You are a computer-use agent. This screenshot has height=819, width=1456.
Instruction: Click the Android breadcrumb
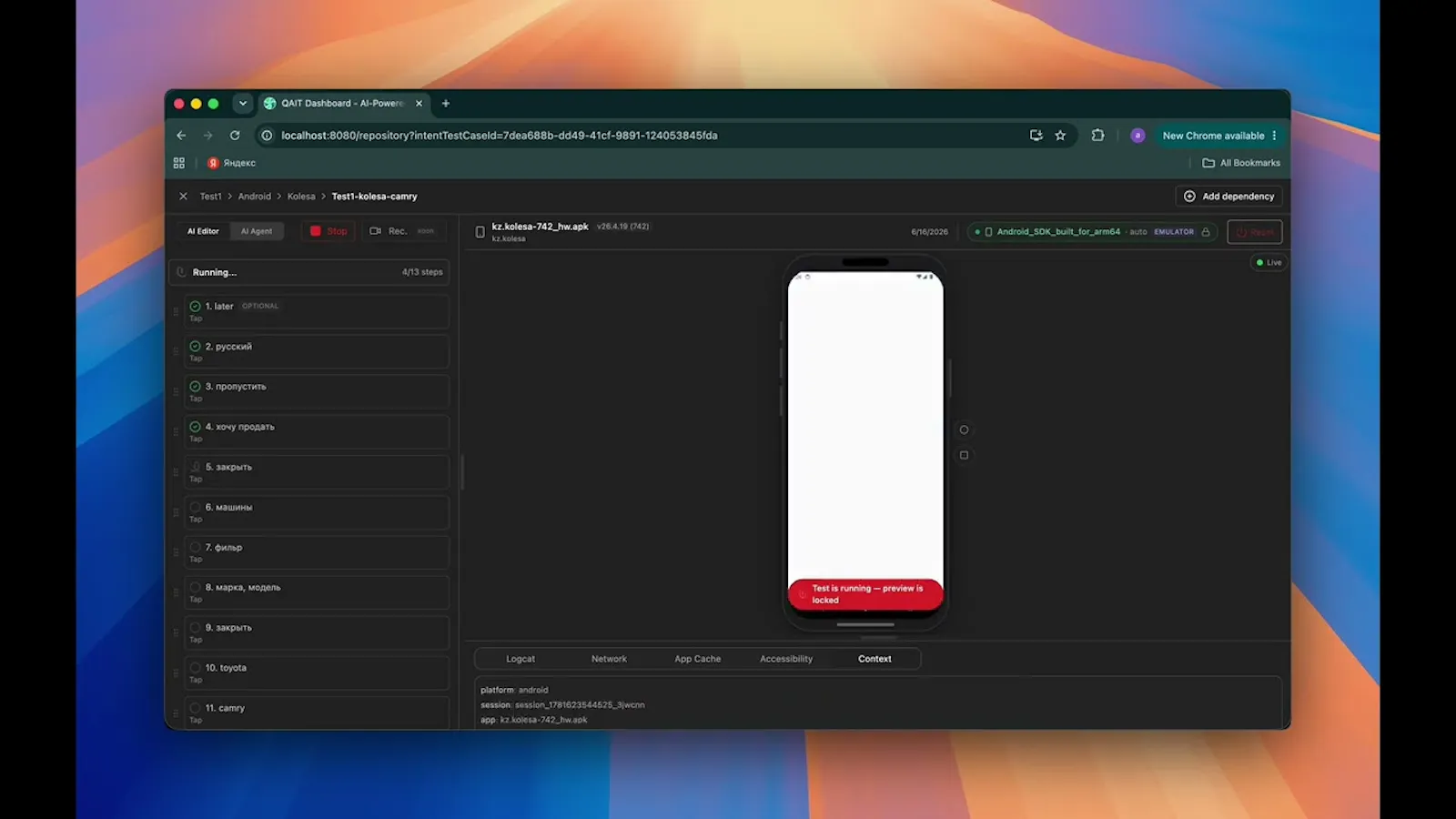point(255,197)
